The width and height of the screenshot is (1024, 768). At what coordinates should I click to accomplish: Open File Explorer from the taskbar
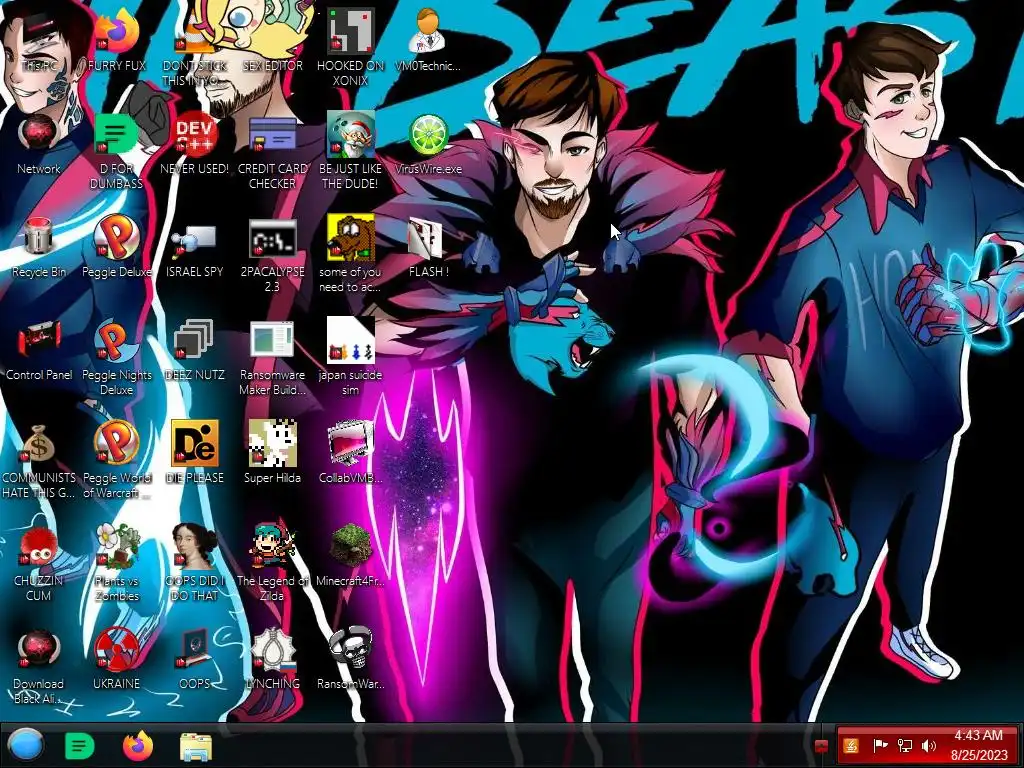pyautogui.click(x=195, y=746)
